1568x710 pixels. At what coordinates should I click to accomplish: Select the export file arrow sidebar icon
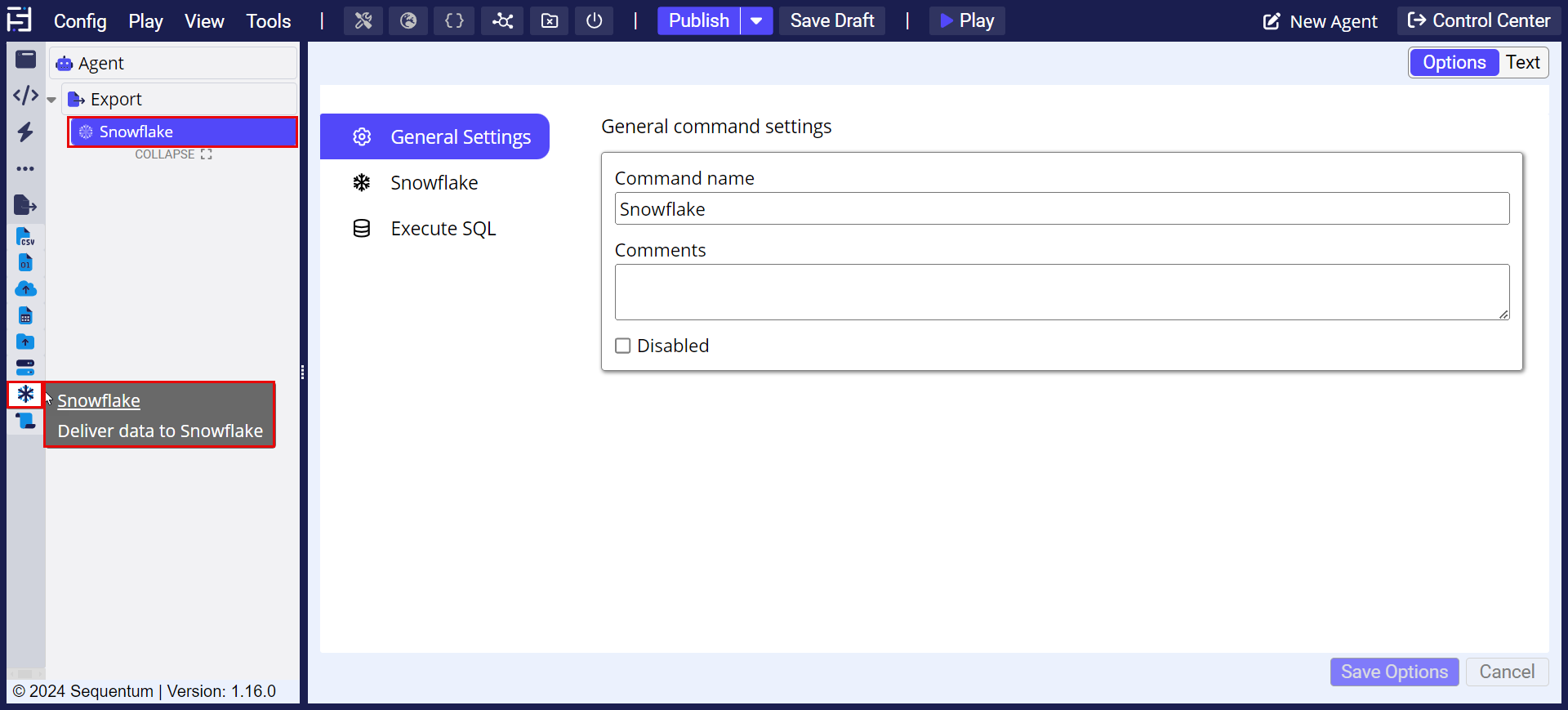click(x=26, y=205)
